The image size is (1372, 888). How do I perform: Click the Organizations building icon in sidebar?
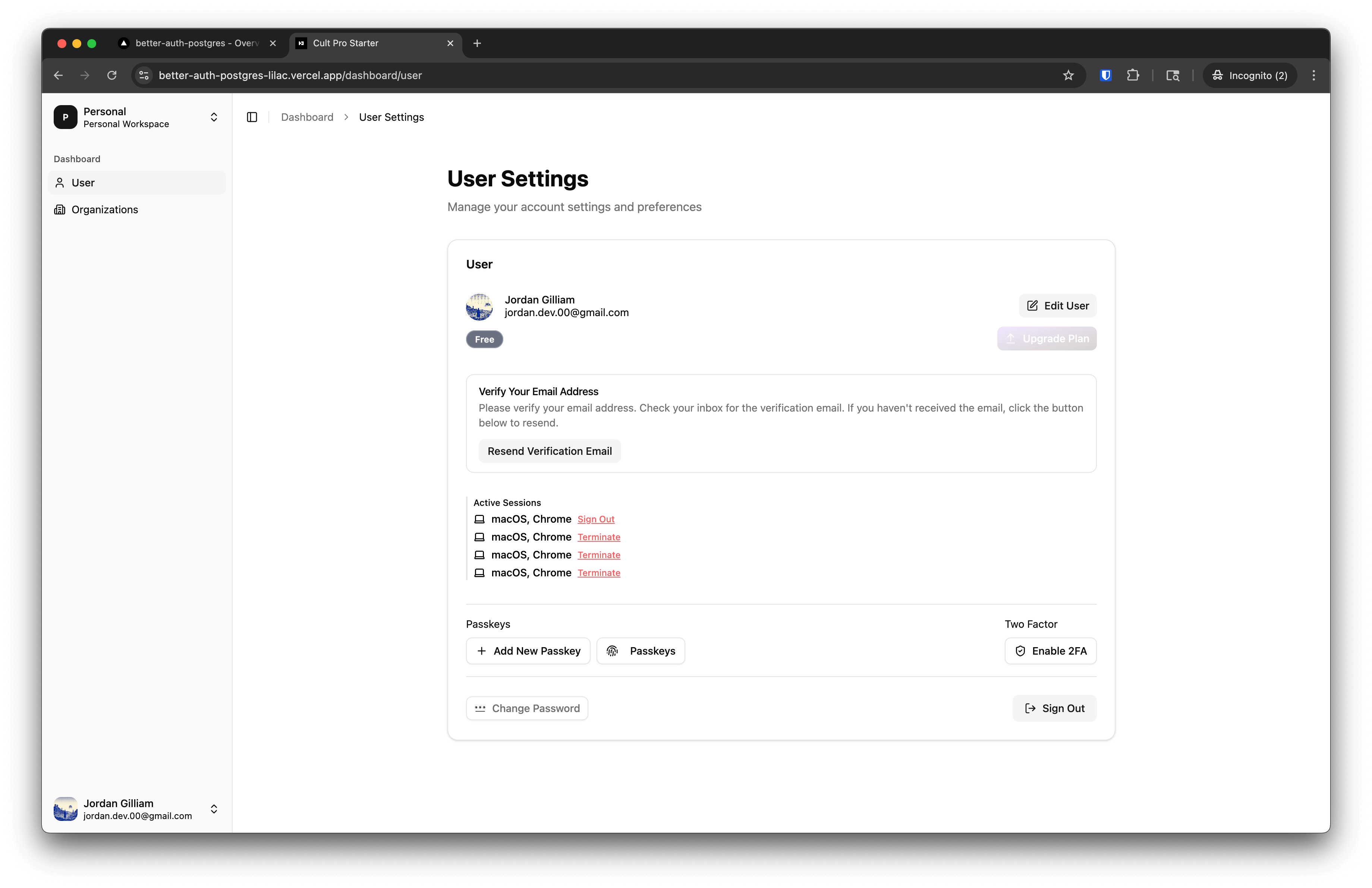[60, 209]
